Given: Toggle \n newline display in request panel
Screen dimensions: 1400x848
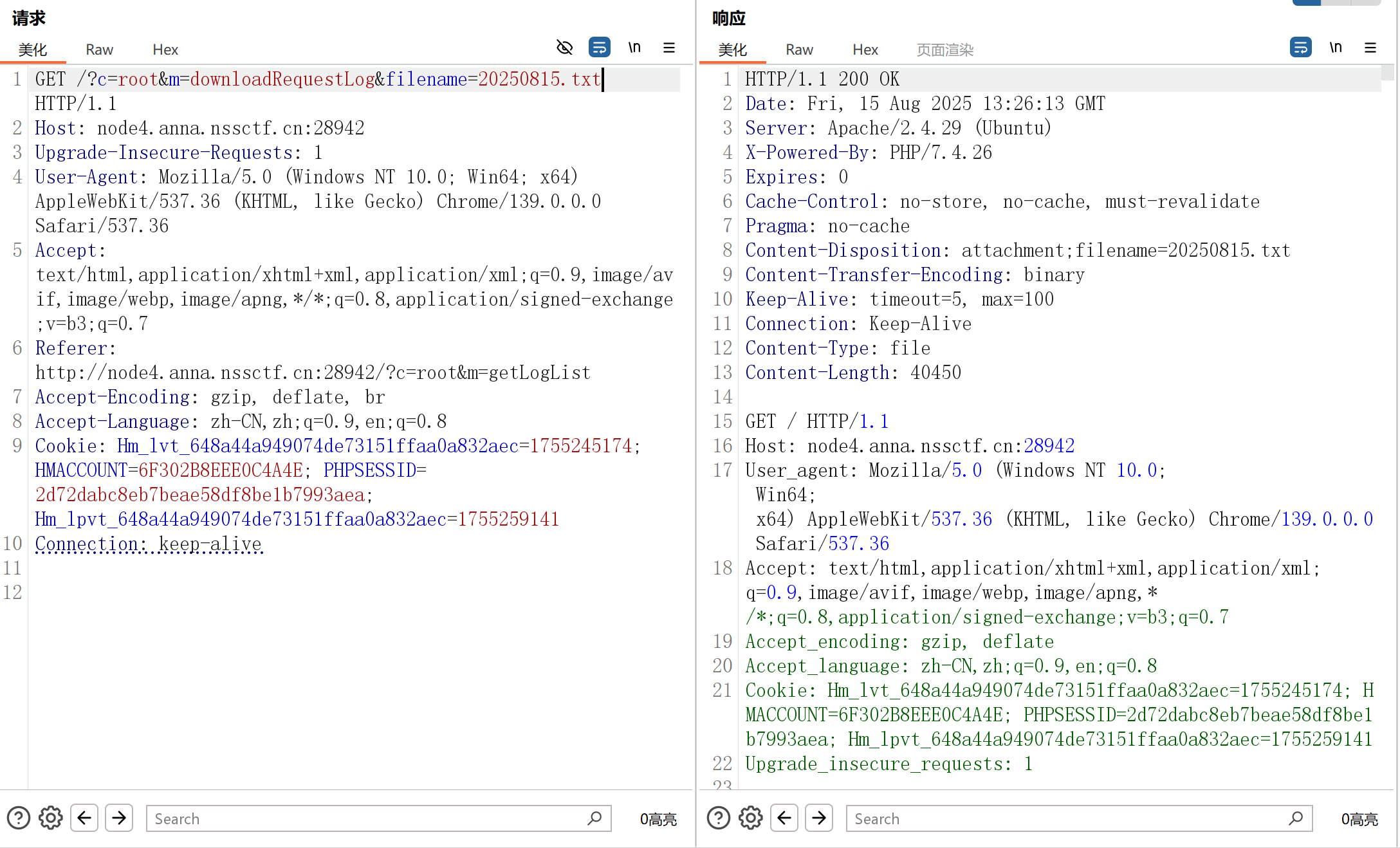Looking at the screenshot, I should click(x=634, y=48).
